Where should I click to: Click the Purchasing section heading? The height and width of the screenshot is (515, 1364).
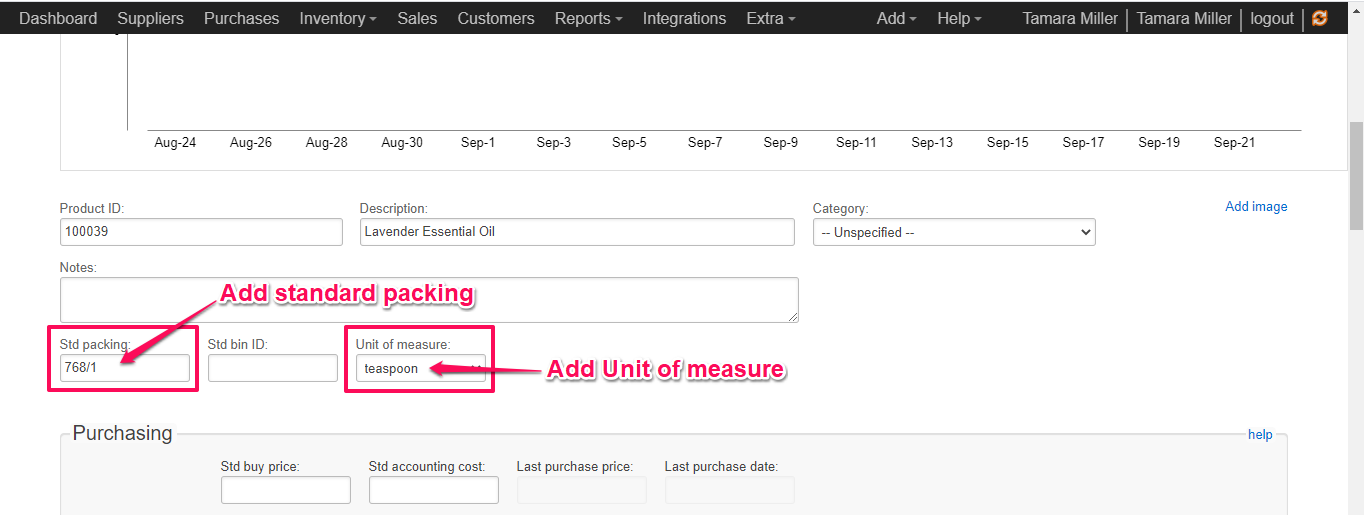(x=123, y=433)
